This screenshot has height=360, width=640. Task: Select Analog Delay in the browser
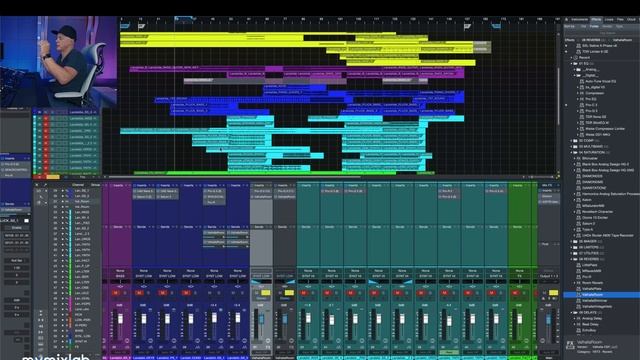coord(592,318)
